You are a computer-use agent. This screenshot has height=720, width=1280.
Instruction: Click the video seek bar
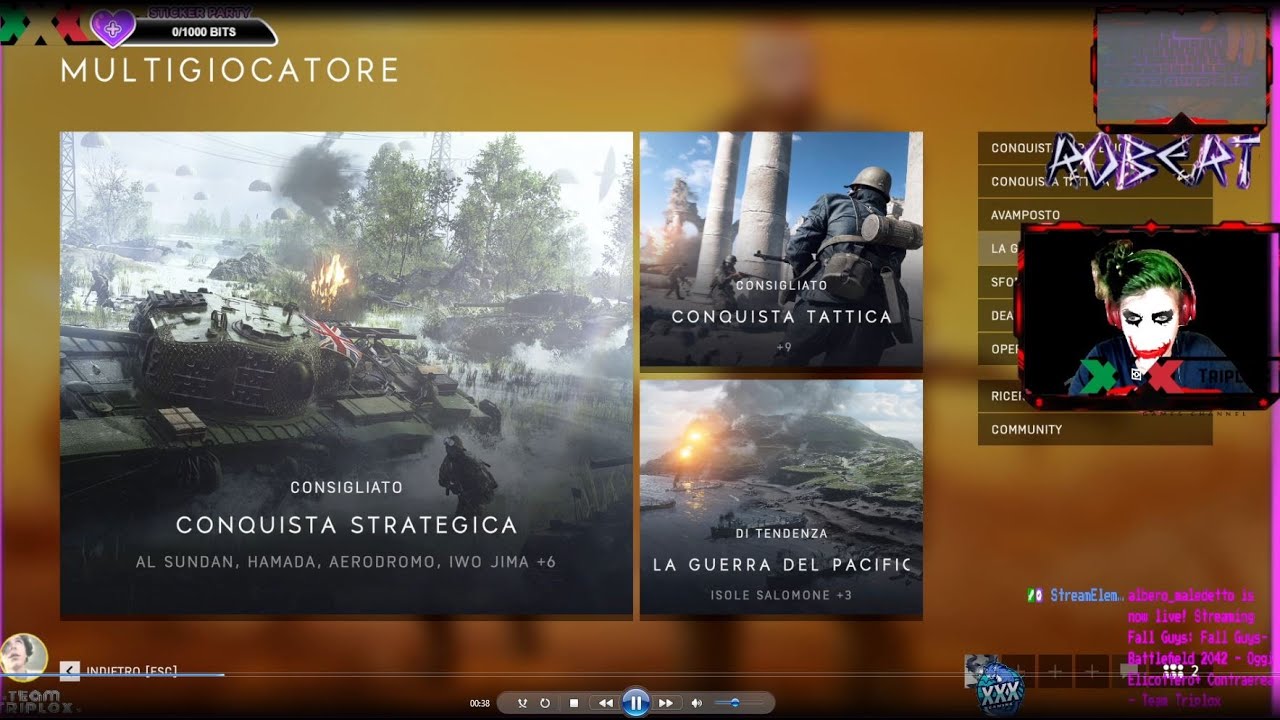640,675
